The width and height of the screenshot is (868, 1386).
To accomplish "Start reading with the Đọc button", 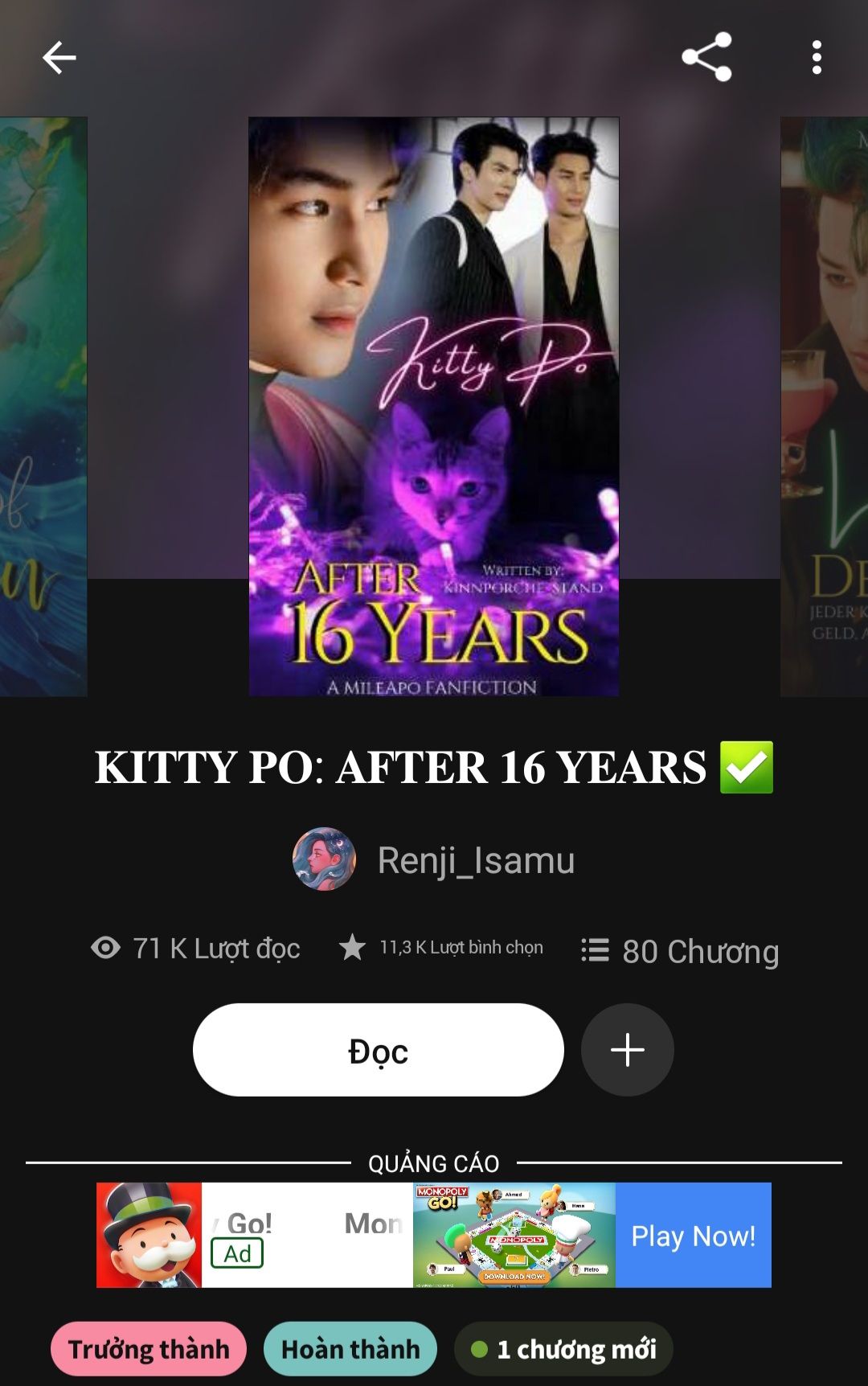I will coord(379,1050).
